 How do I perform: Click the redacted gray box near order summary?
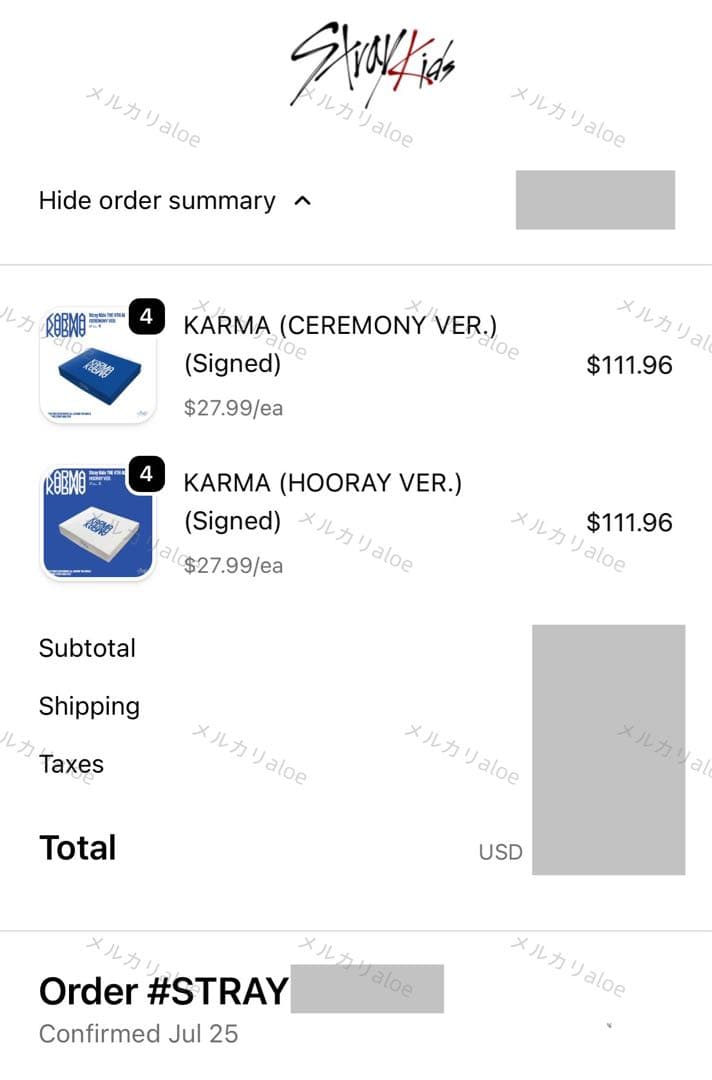click(595, 200)
